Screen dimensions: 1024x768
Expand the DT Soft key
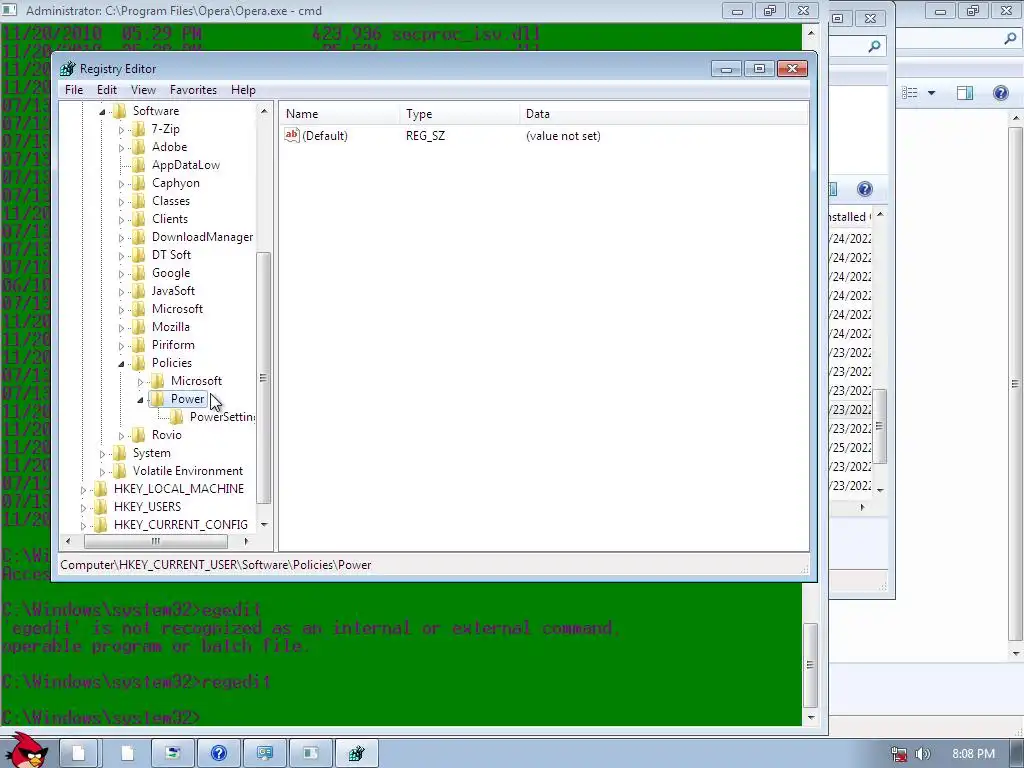pyautogui.click(x=121, y=255)
